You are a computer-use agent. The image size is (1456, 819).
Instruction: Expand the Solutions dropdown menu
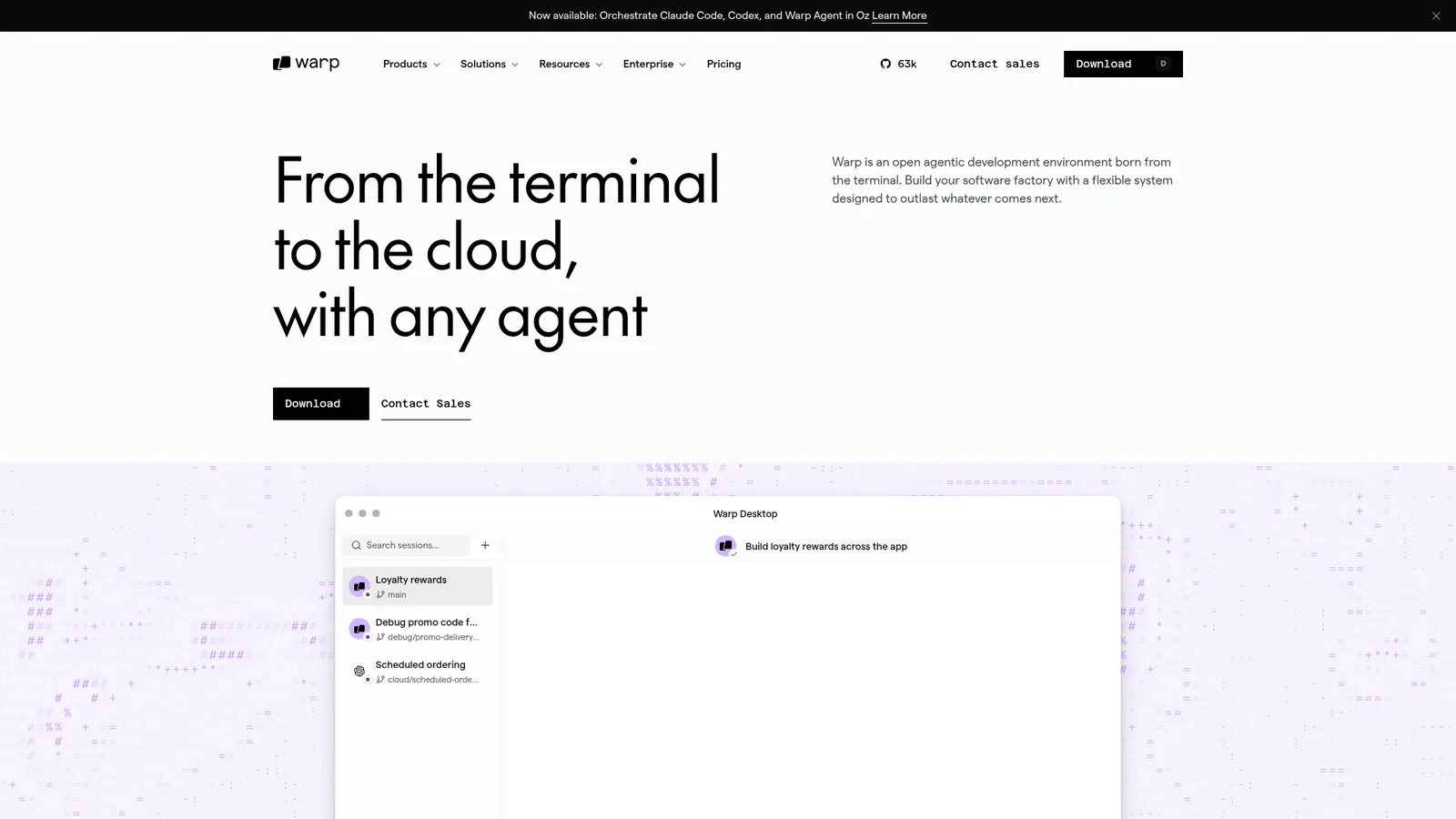click(x=490, y=64)
